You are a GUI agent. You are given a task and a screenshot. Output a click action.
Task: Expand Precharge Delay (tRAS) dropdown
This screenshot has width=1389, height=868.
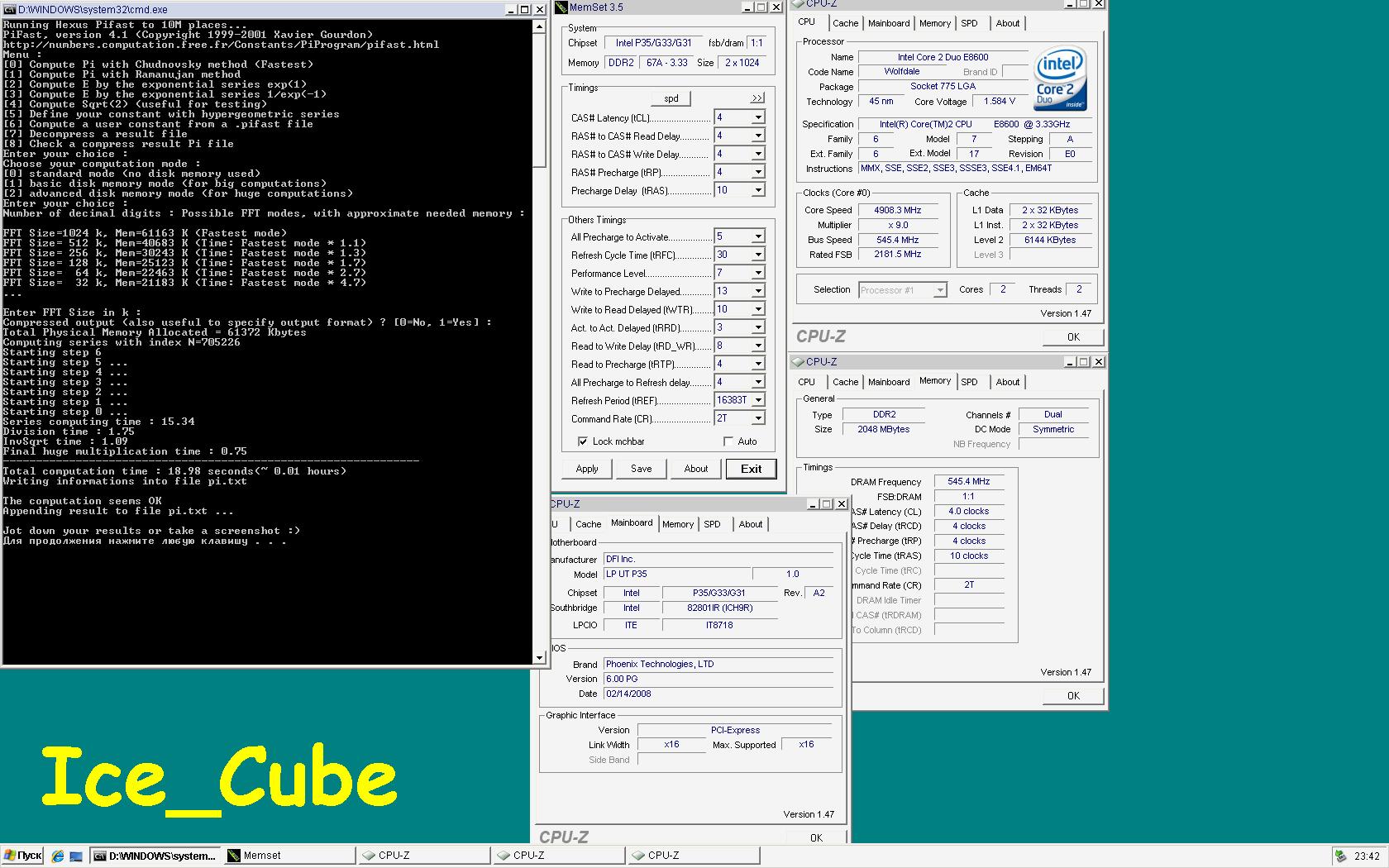[x=757, y=190]
